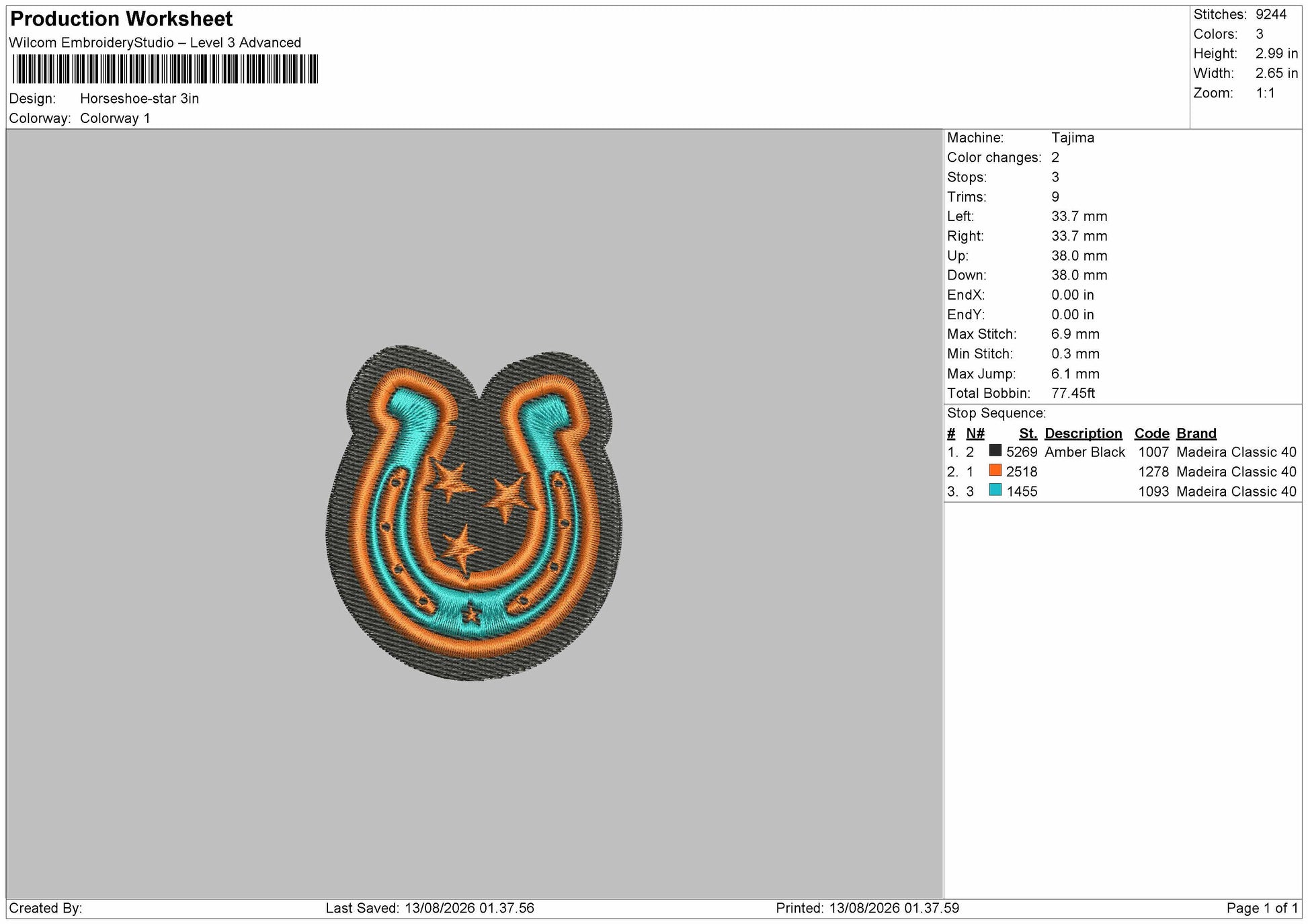
Task: Click the 'Up:' label
Action: pyautogui.click(x=958, y=256)
